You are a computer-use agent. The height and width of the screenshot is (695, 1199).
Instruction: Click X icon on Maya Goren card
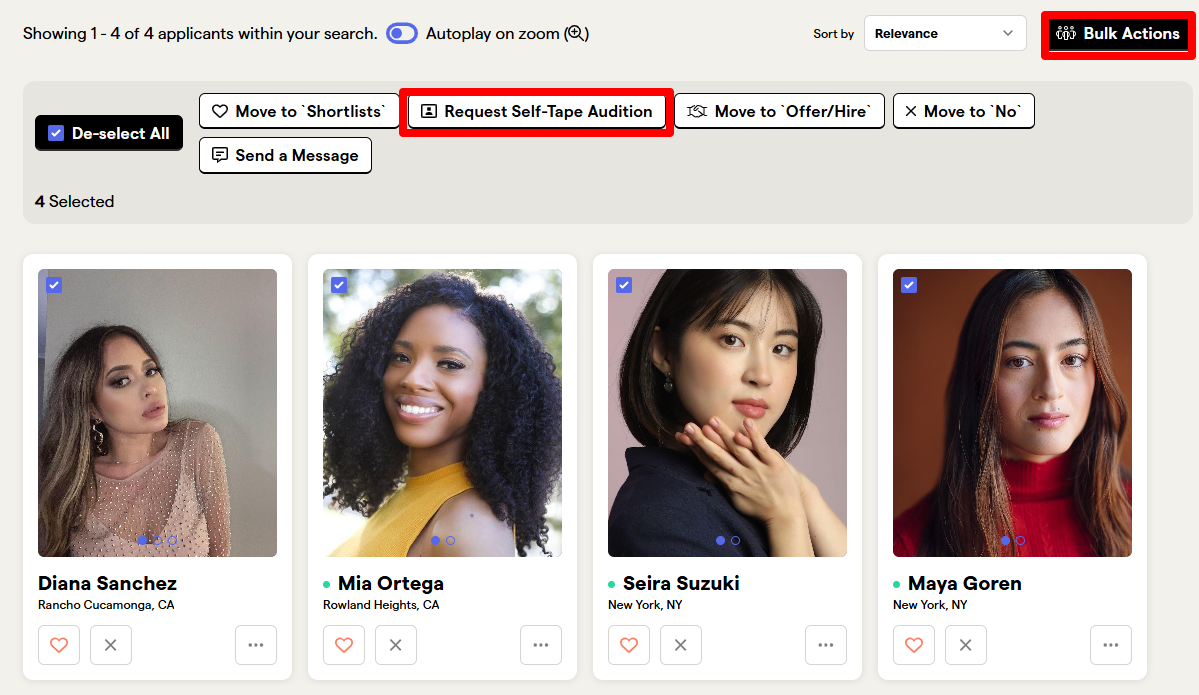pyautogui.click(x=966, y=645)
